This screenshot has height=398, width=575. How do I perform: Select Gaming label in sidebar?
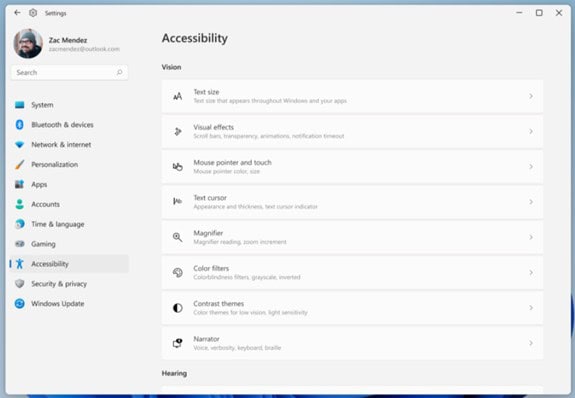point(43,244)
